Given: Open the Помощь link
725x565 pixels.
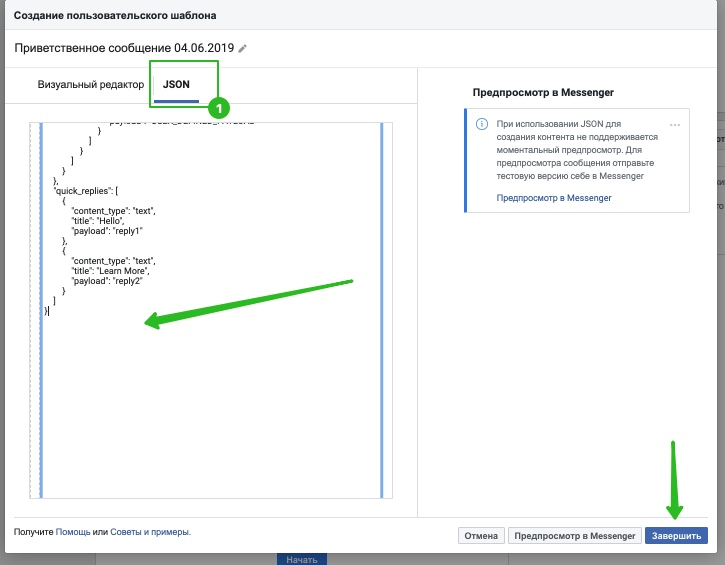Looking at the screenshot, I should click(73, 532).
